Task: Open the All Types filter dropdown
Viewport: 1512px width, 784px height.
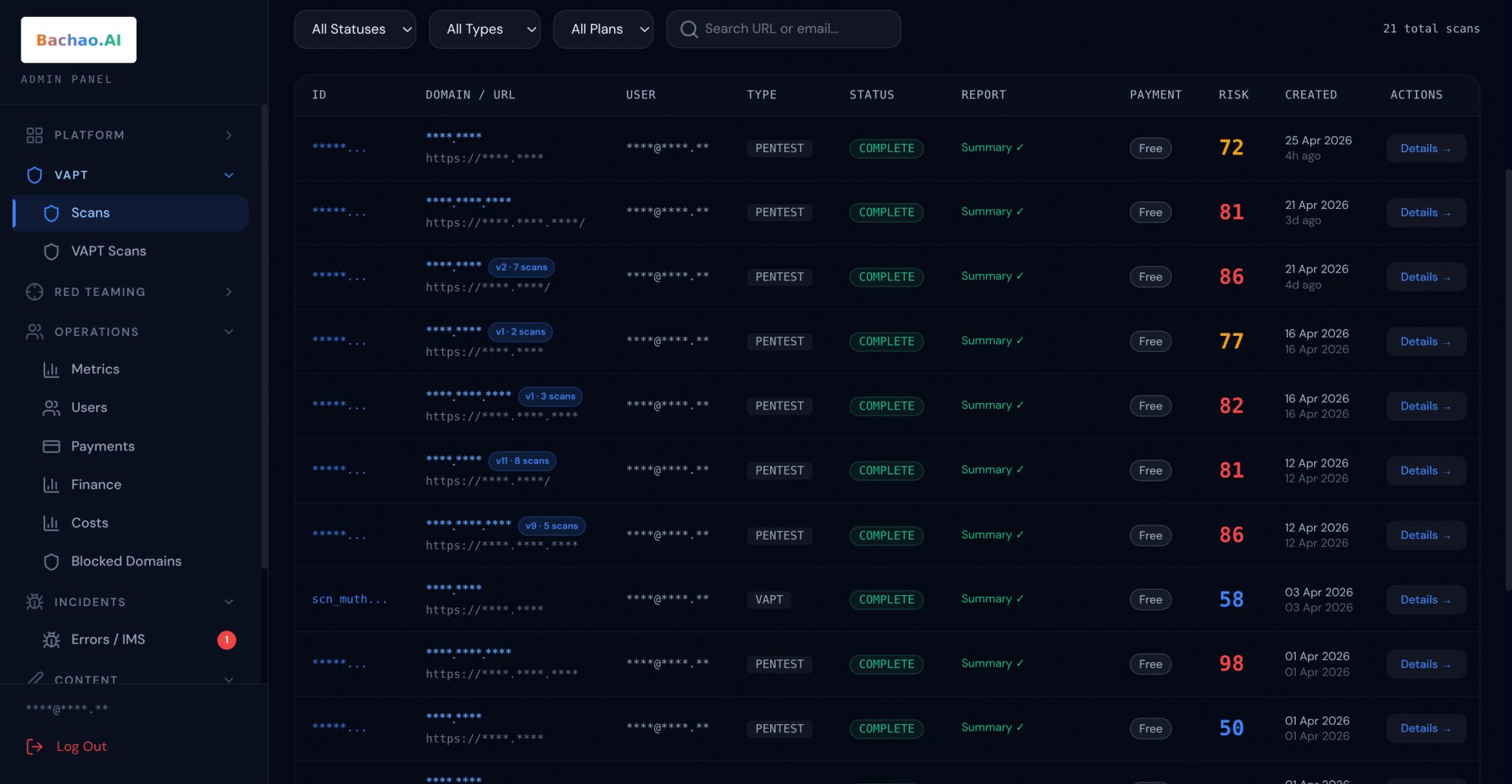Action: pos(484,30)
